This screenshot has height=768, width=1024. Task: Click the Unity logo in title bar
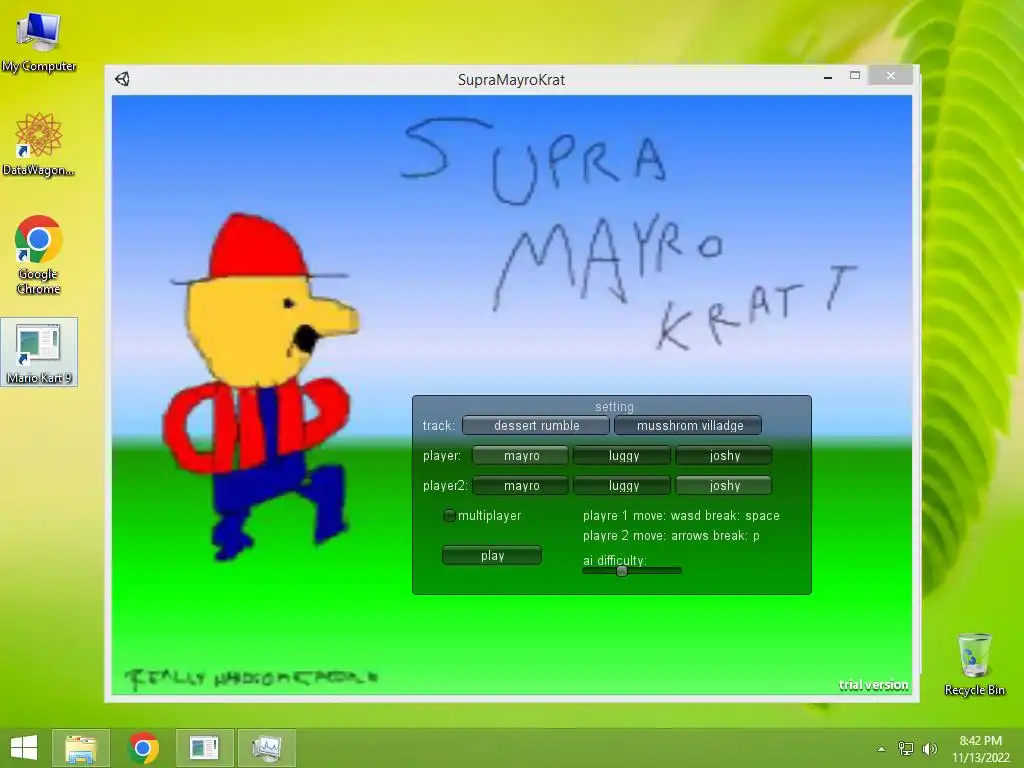122,80
